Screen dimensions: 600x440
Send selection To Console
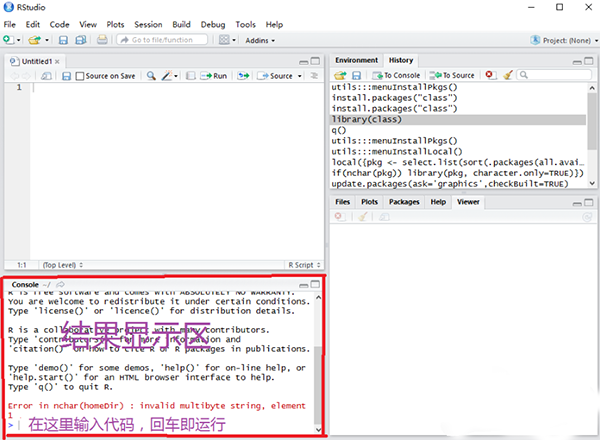click(396, 75)
